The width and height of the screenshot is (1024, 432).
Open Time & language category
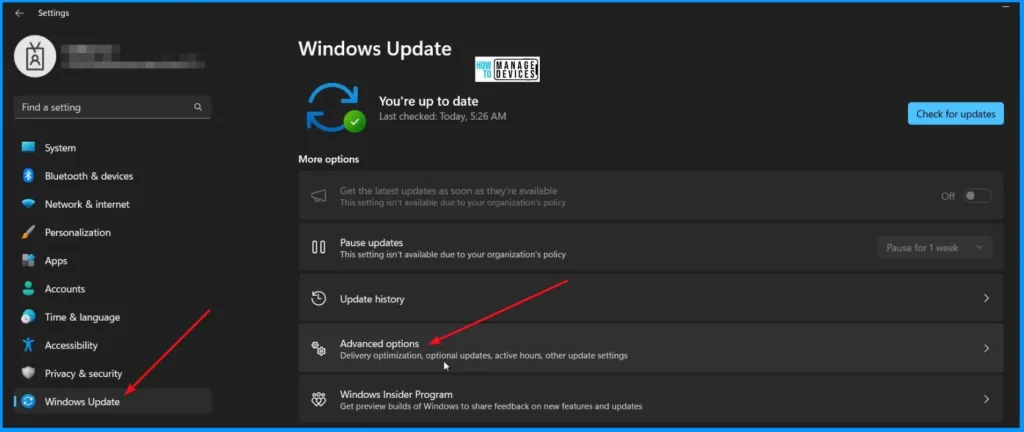click(x=113, y=317)
